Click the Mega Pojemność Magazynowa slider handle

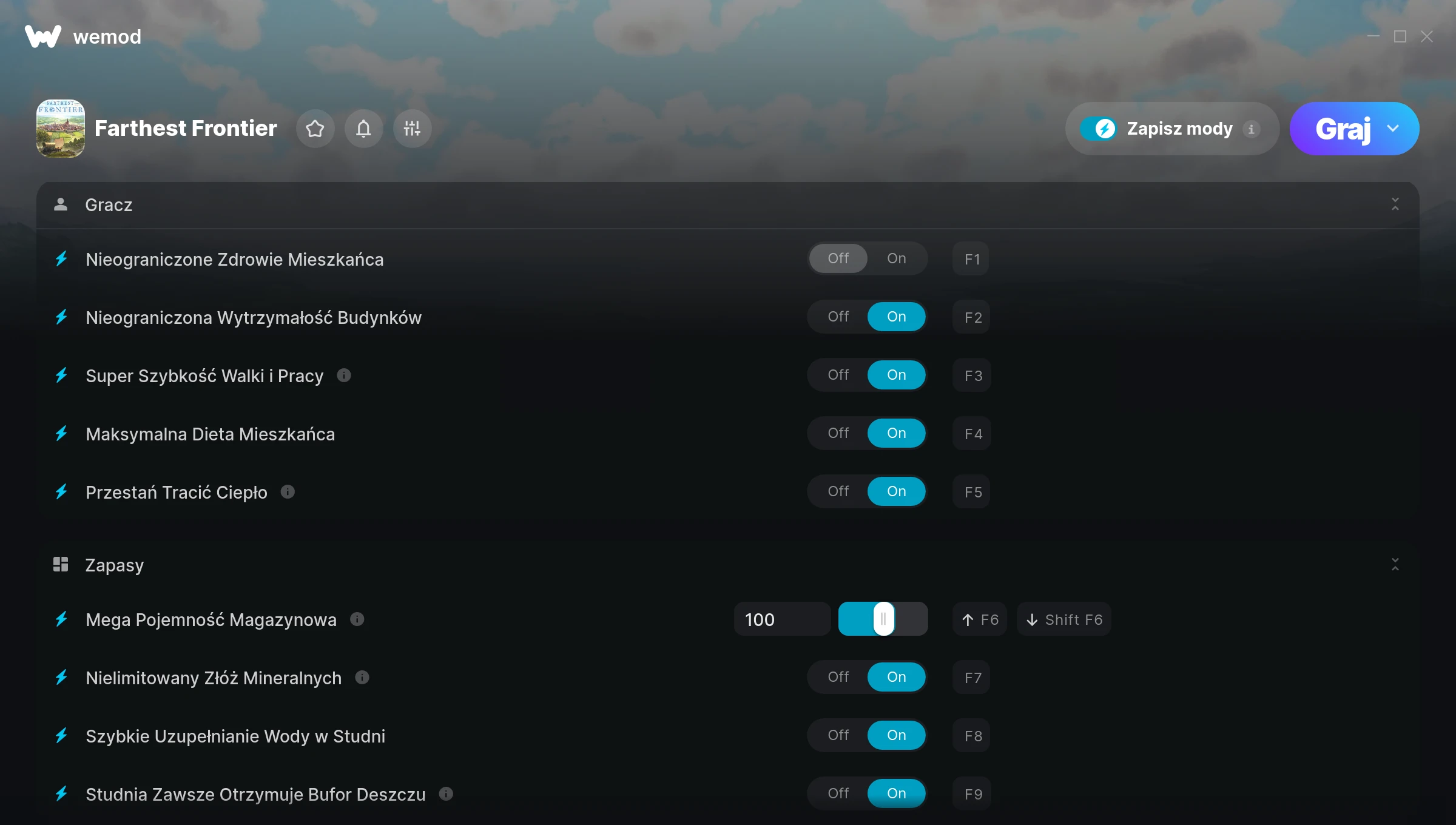883,619
